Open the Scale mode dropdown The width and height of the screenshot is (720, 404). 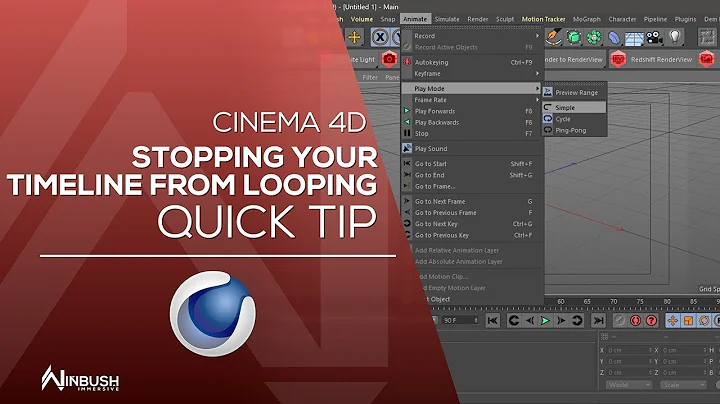[682, 385]
